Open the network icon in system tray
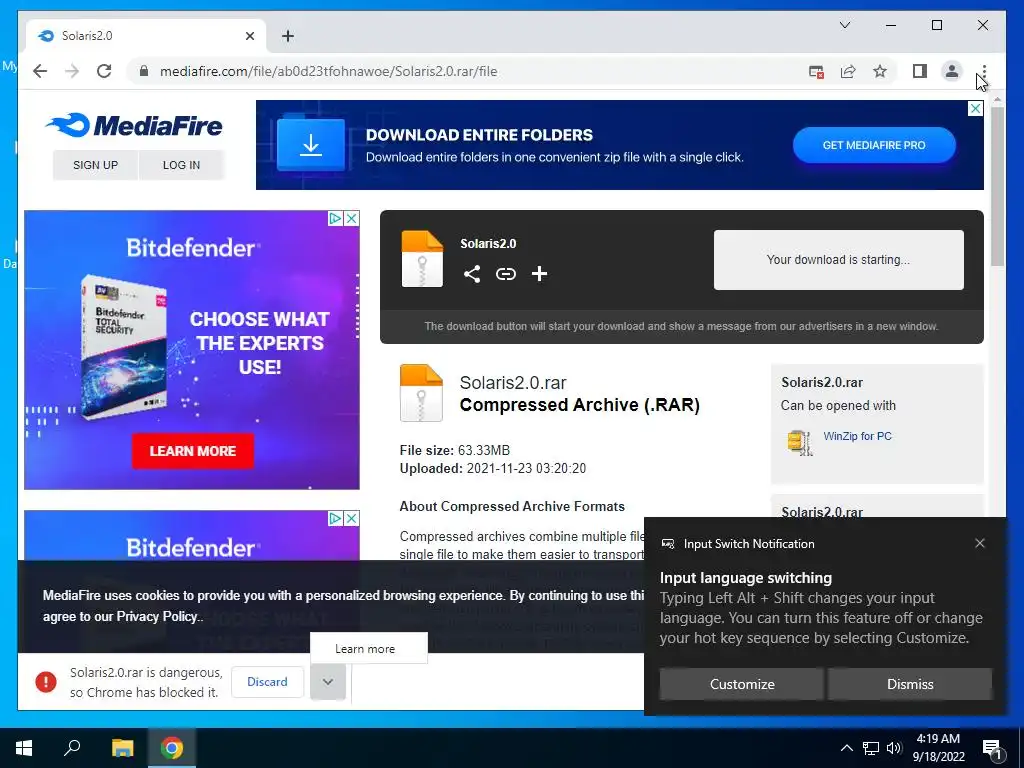1024x768 pixels. [x=871, y=748]
